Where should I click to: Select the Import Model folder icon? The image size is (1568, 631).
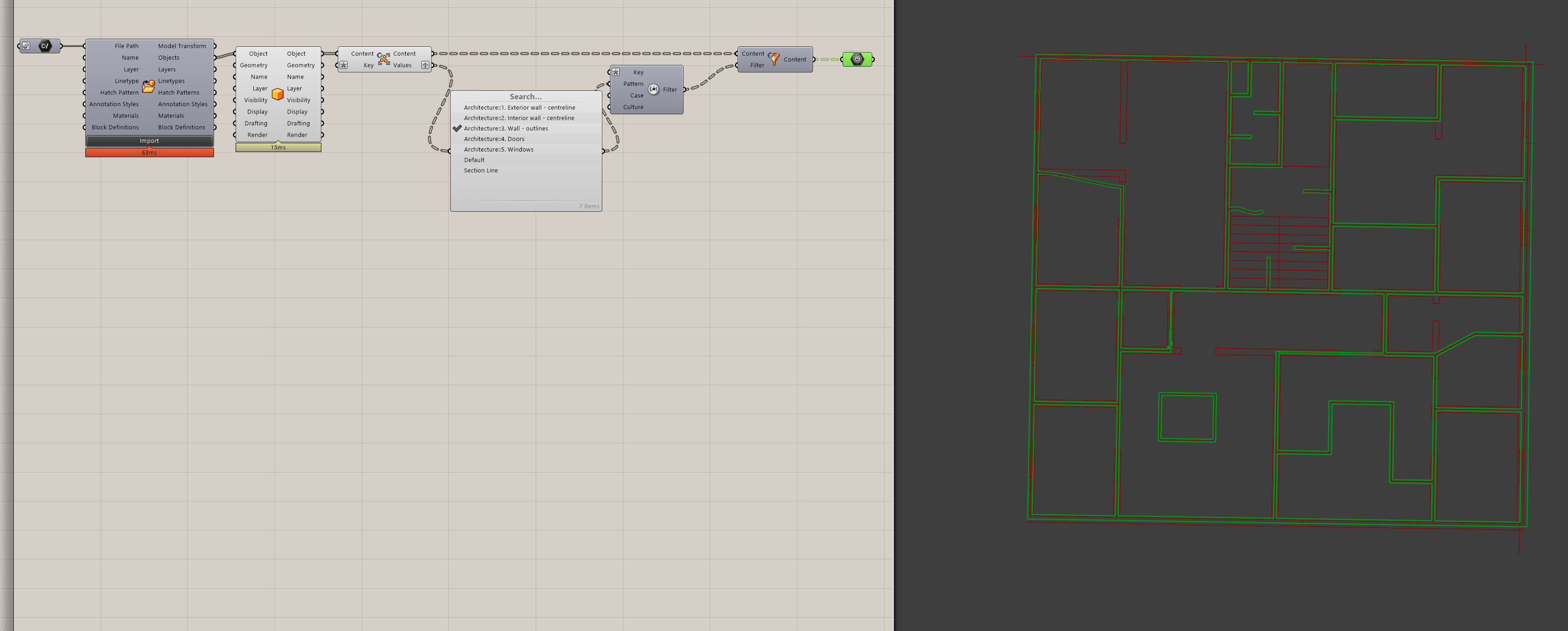[149, 86]
